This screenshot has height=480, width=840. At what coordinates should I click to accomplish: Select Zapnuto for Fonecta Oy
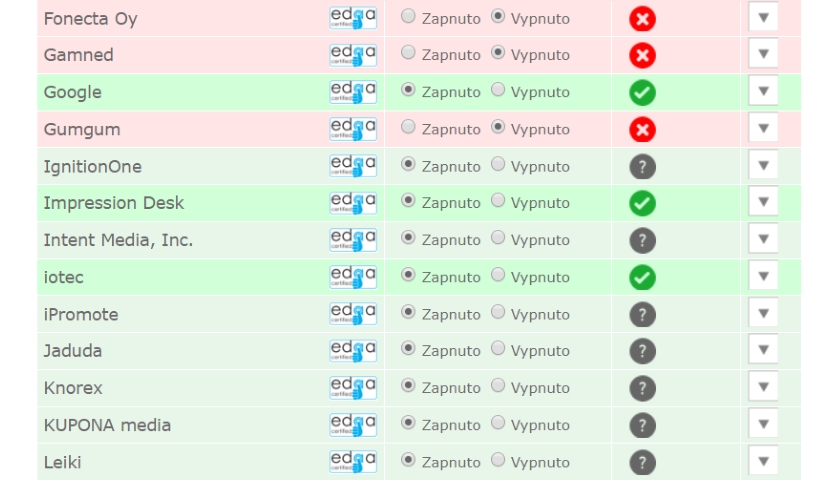[408, 16]
